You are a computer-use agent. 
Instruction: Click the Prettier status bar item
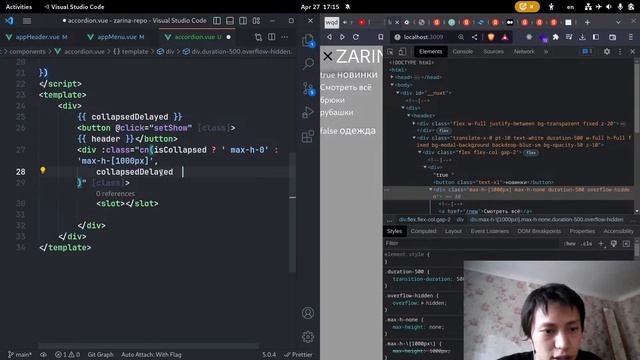298,355
